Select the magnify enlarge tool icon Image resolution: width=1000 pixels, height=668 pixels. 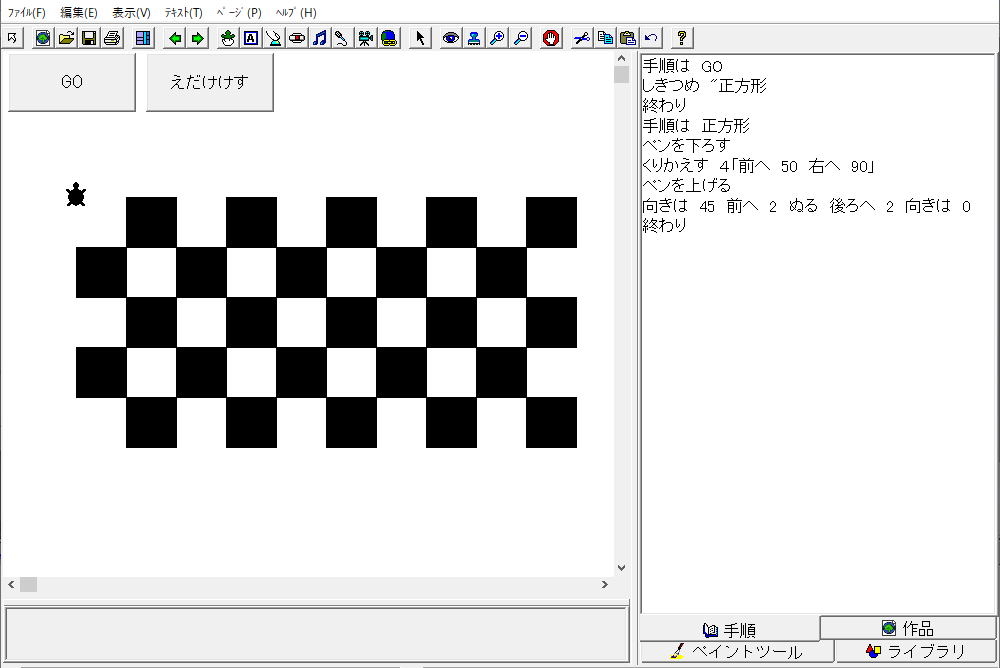click(497, 38)
